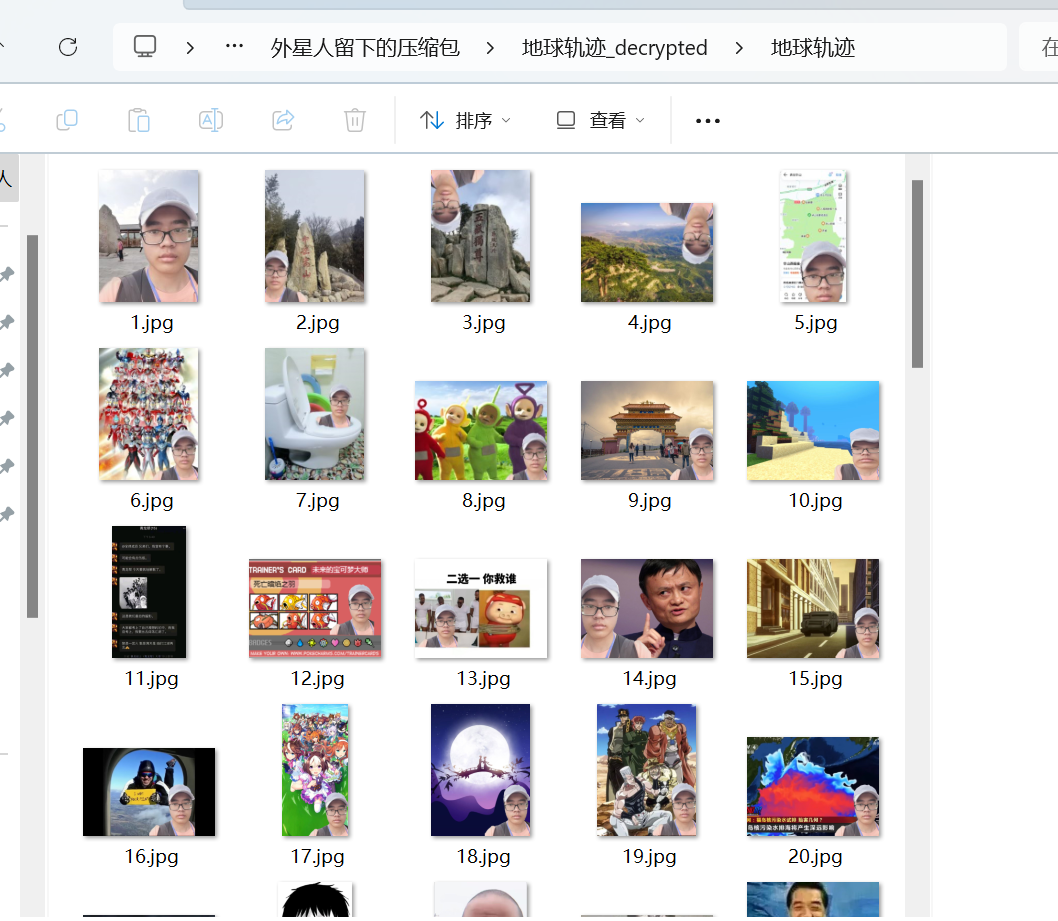Click the This PC monitor icon in the breadcrumb
1058x921 pixels.
point(145,47)
